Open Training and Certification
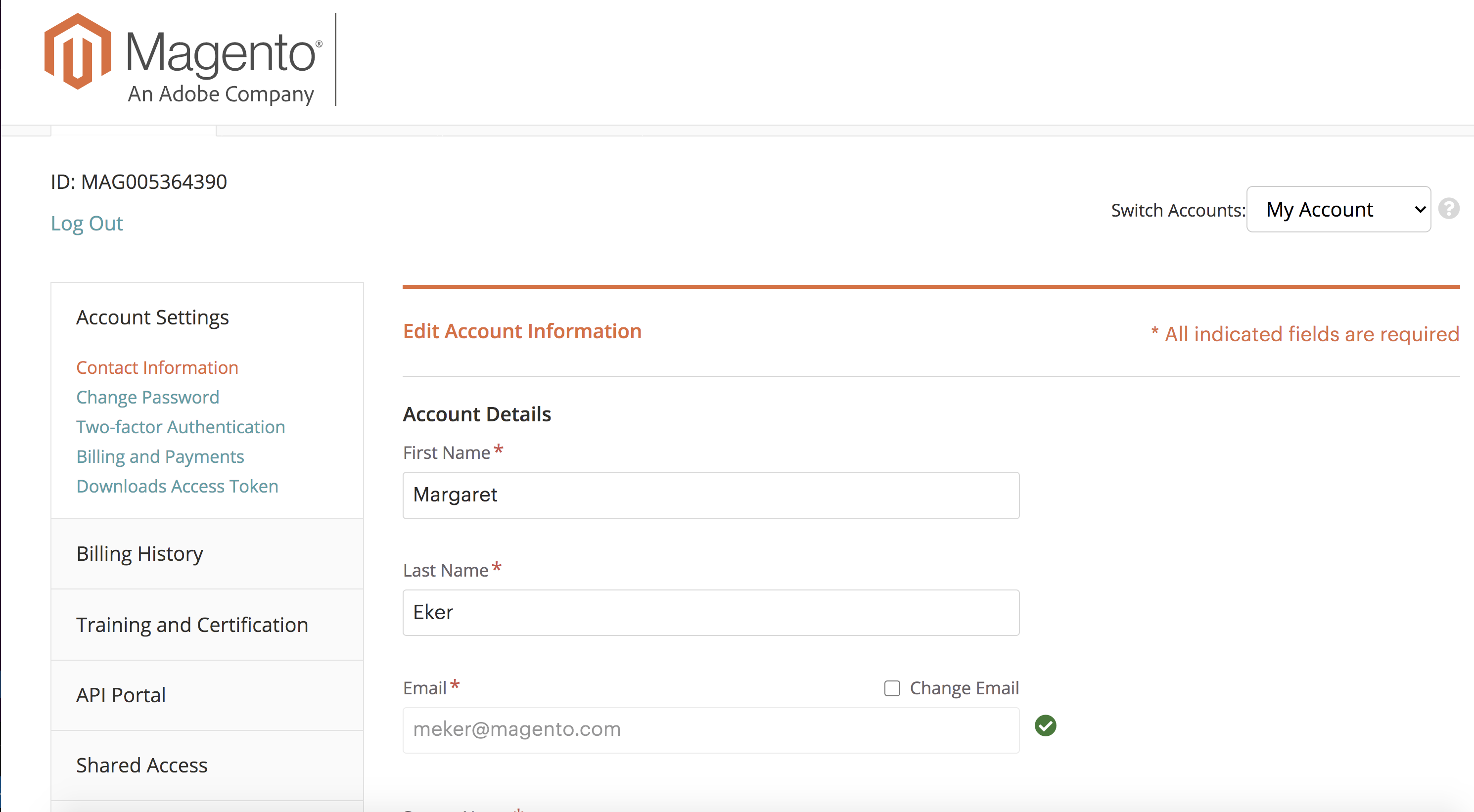 tap(192, 625)
